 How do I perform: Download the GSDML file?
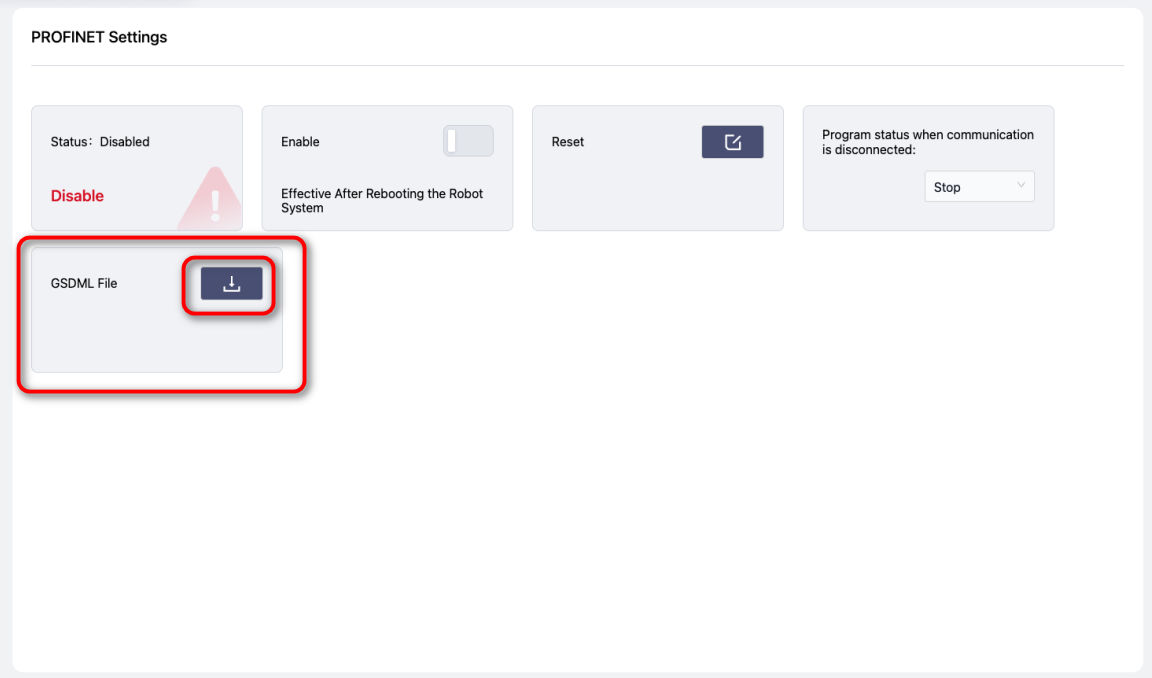(x=231, y=284)
